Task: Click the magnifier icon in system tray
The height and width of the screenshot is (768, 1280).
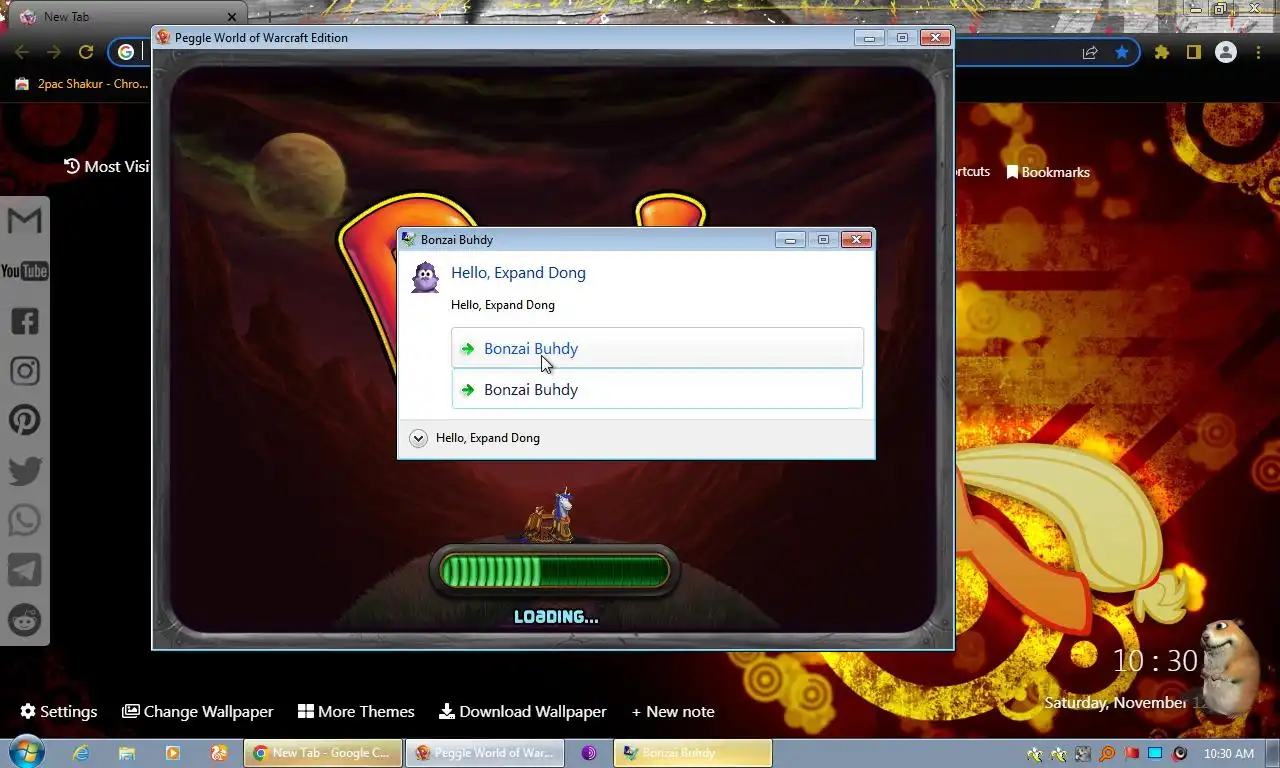Action: point(1107,753)
